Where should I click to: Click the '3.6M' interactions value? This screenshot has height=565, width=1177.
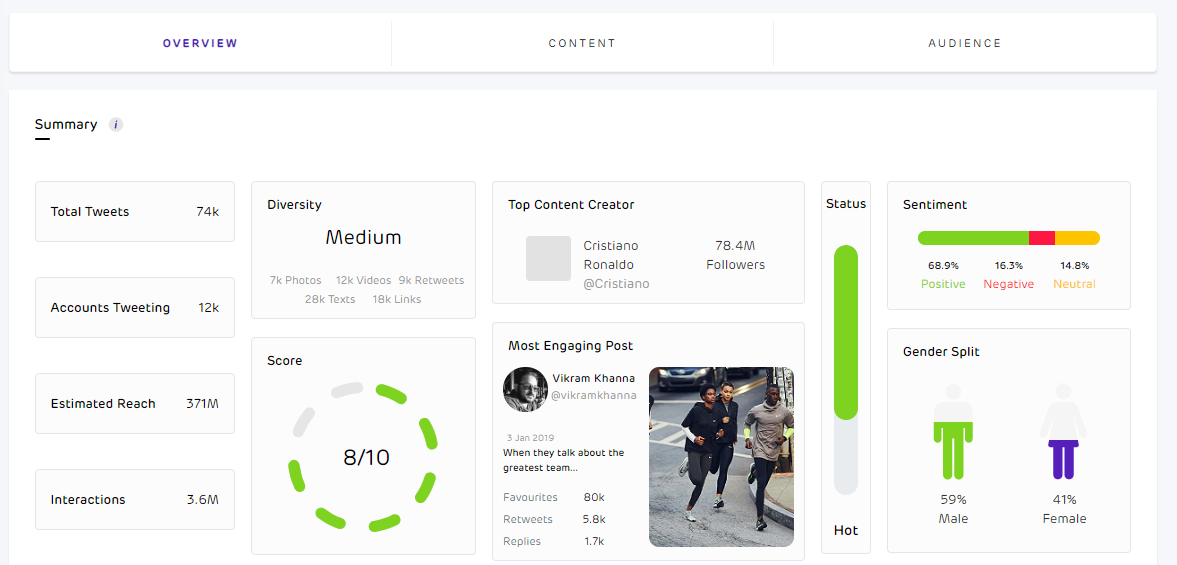click(x=203, y=500)
